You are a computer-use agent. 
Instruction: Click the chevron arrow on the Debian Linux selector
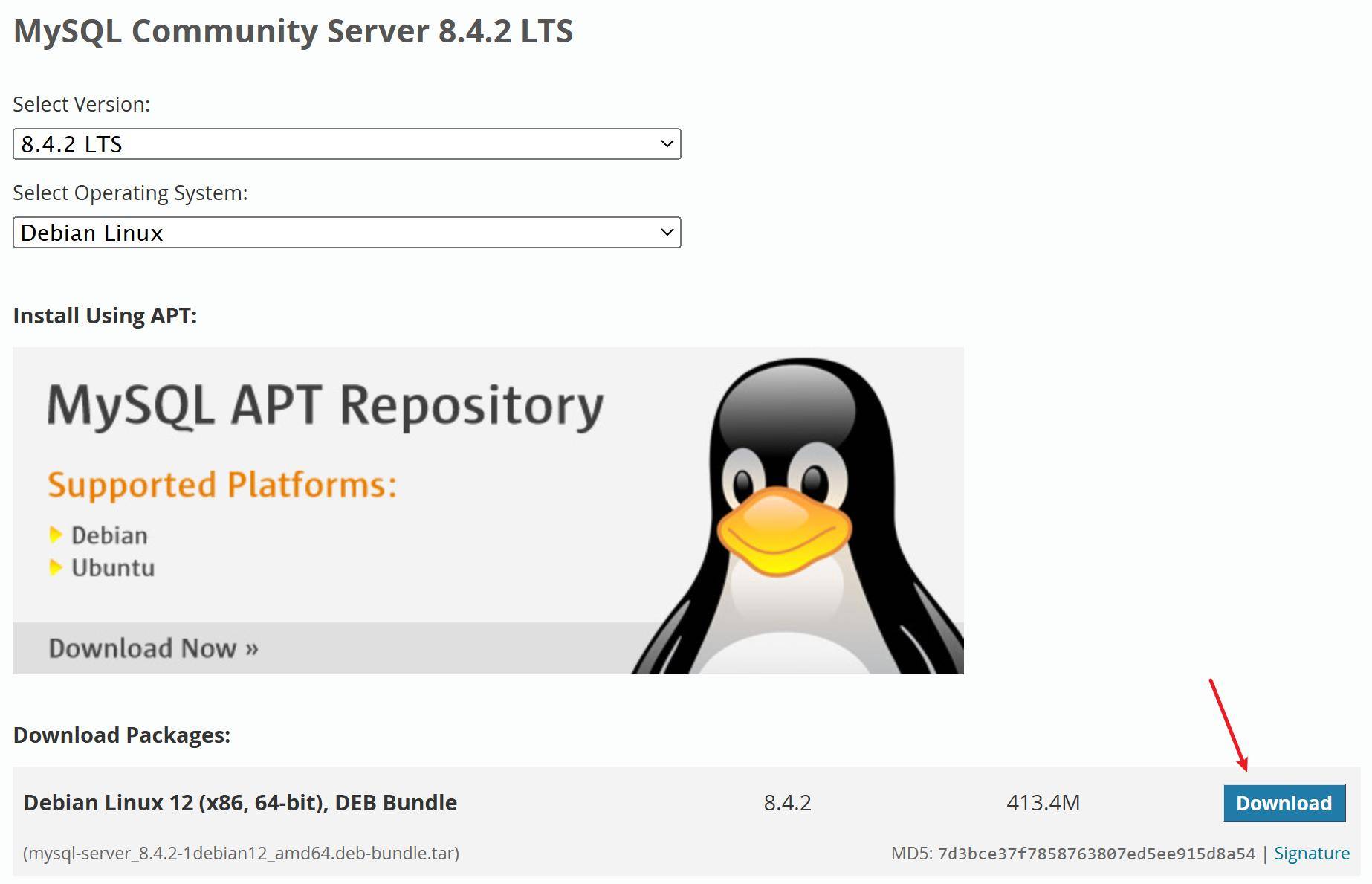point(667,233)
